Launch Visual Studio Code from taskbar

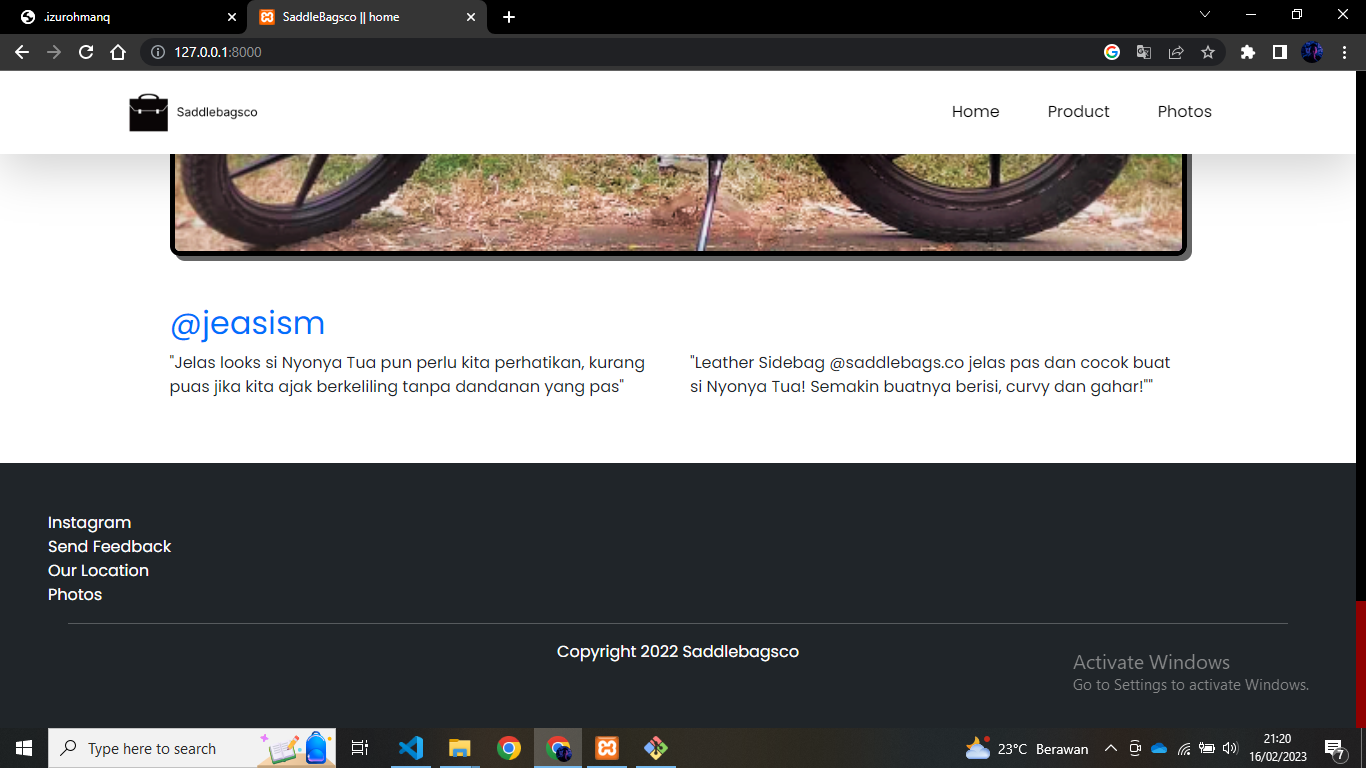[x=411, y=748]
